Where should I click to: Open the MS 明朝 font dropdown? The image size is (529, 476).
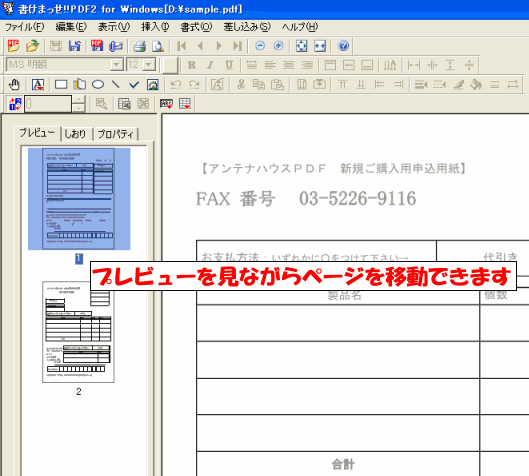click(117, 64)
